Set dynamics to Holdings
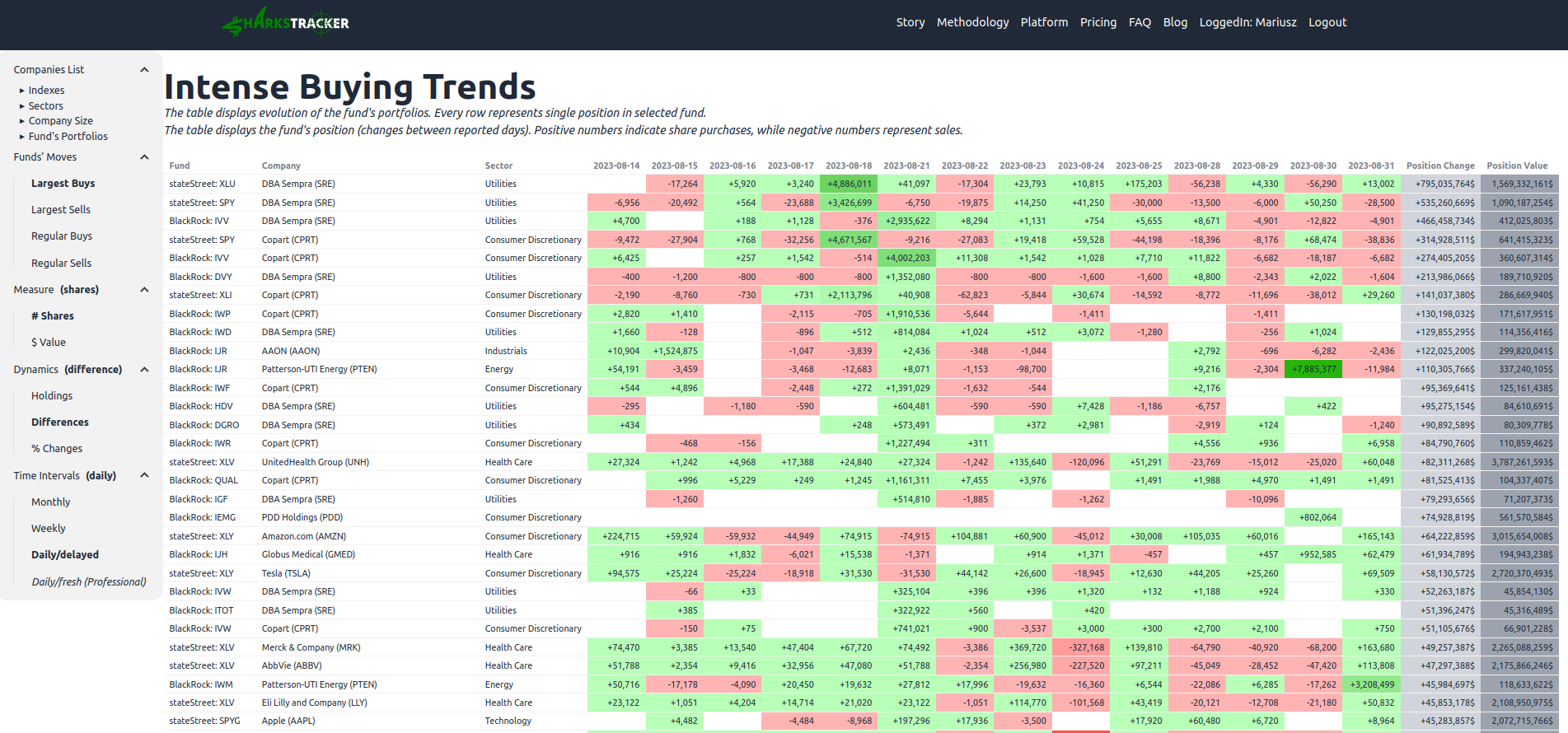The height and width of the screenshot is (733, 1568). (x=52, y=396)
